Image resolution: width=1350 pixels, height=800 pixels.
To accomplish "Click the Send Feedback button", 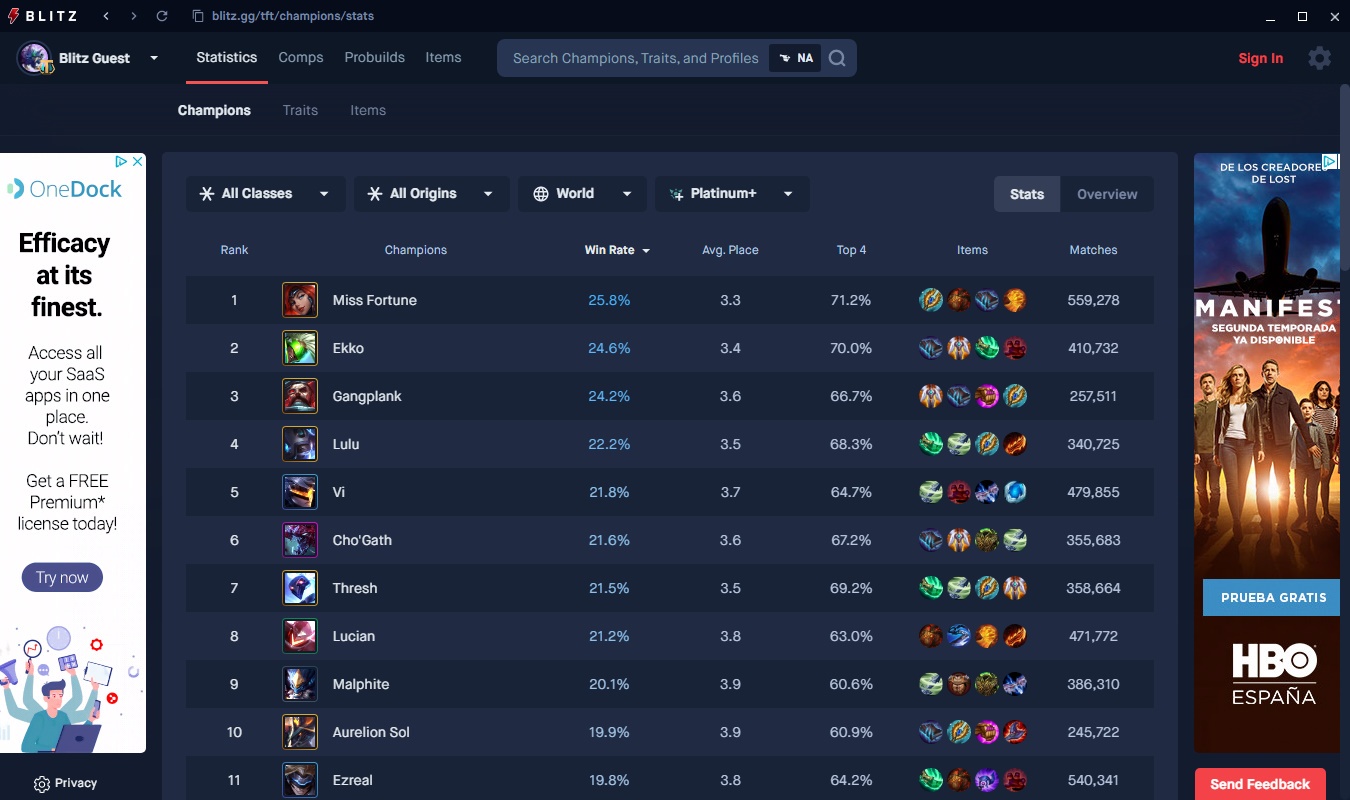I will point(1260,784).
